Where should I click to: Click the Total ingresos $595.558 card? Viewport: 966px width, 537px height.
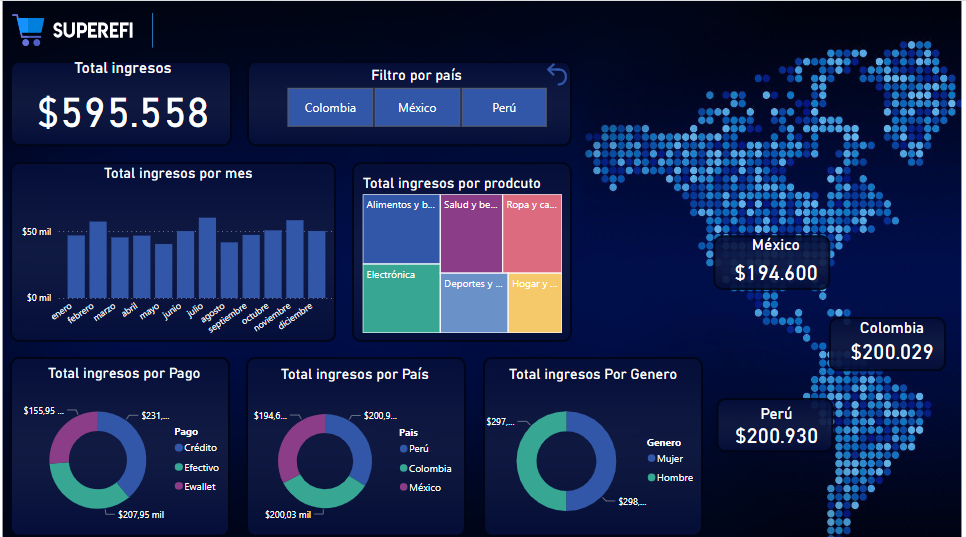(122, 103)
